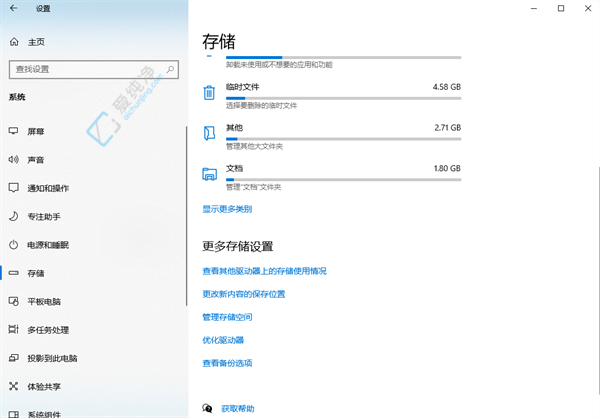Go back with the arrow icon
The width and height of the screenshot is (600, 418).
click(x=13, y=8)
